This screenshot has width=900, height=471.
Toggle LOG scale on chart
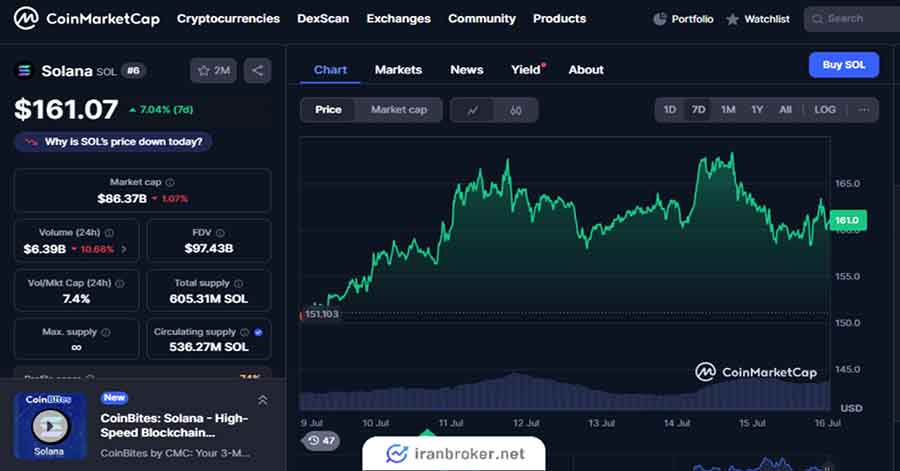click(x=825, y=110)
